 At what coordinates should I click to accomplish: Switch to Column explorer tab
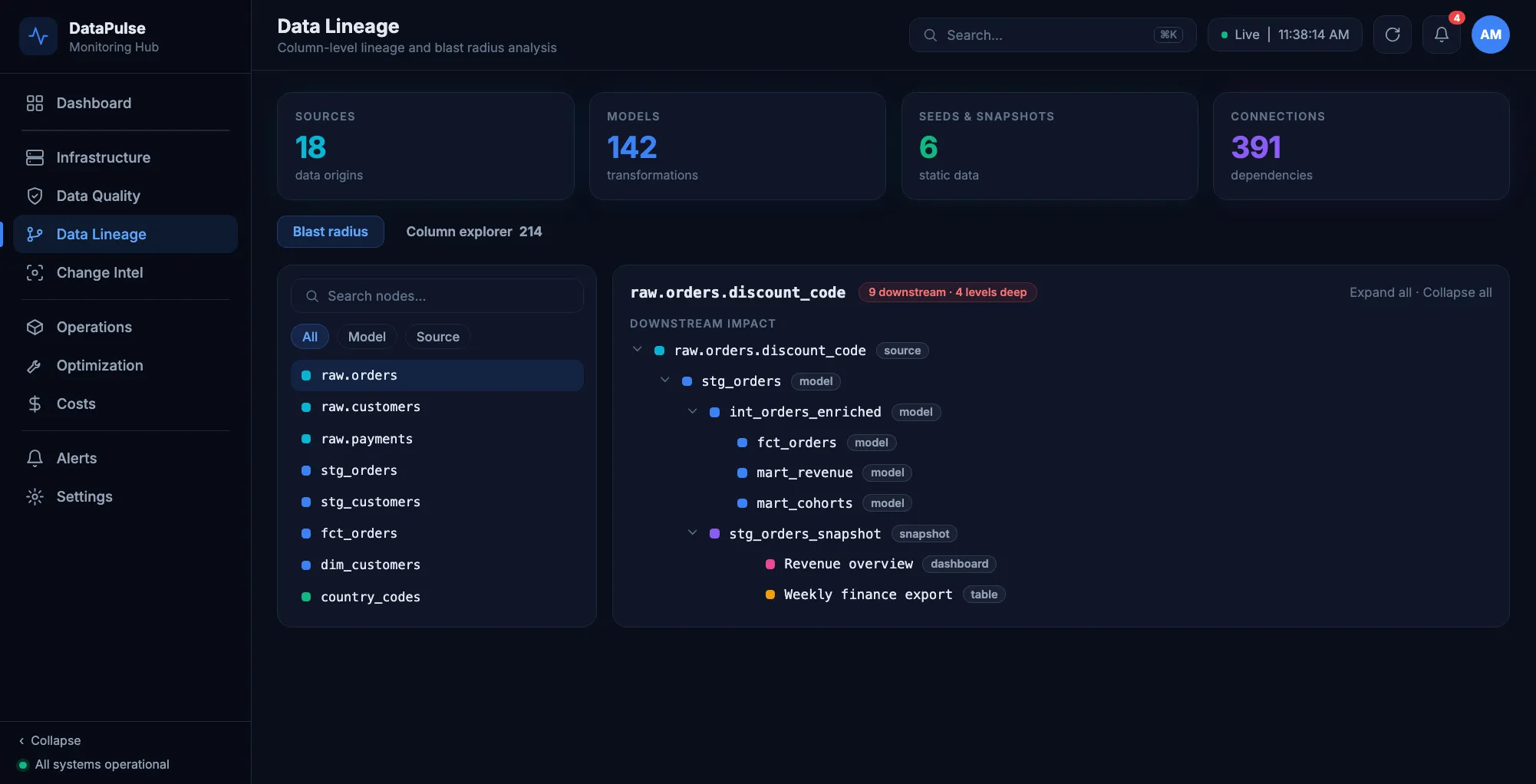474,232
